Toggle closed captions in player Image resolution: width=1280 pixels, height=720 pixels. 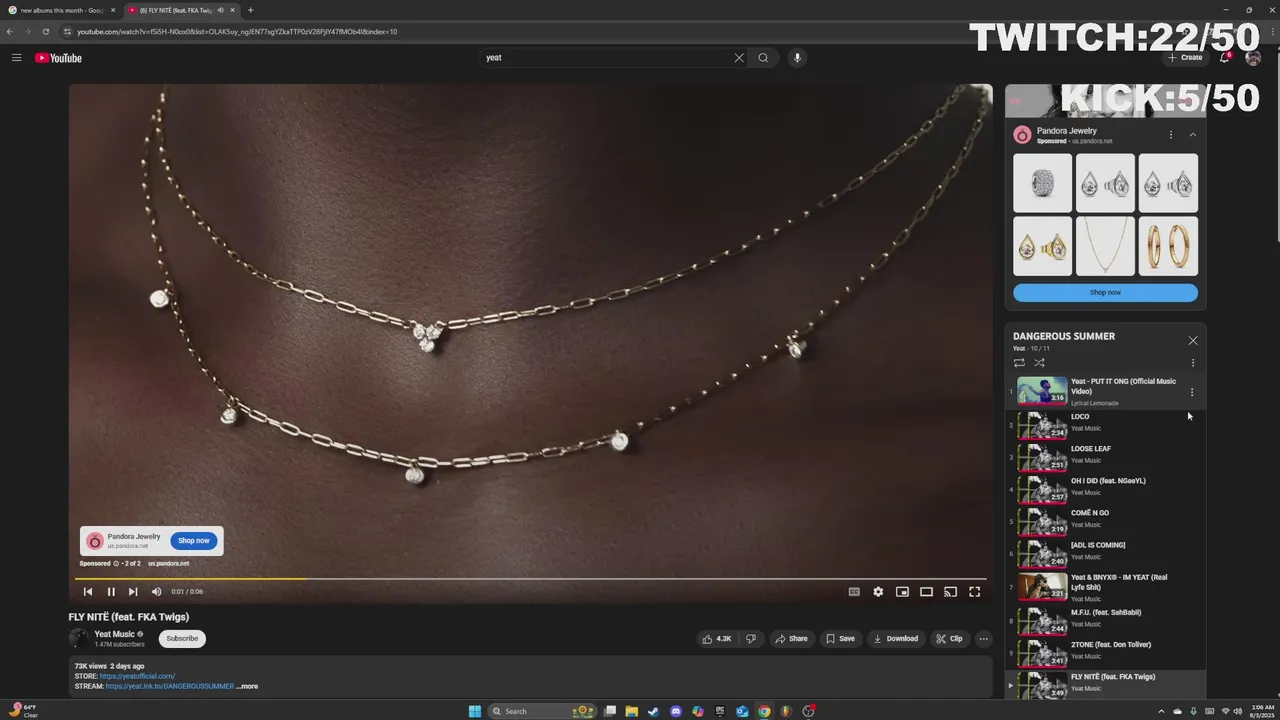[854, 592]
